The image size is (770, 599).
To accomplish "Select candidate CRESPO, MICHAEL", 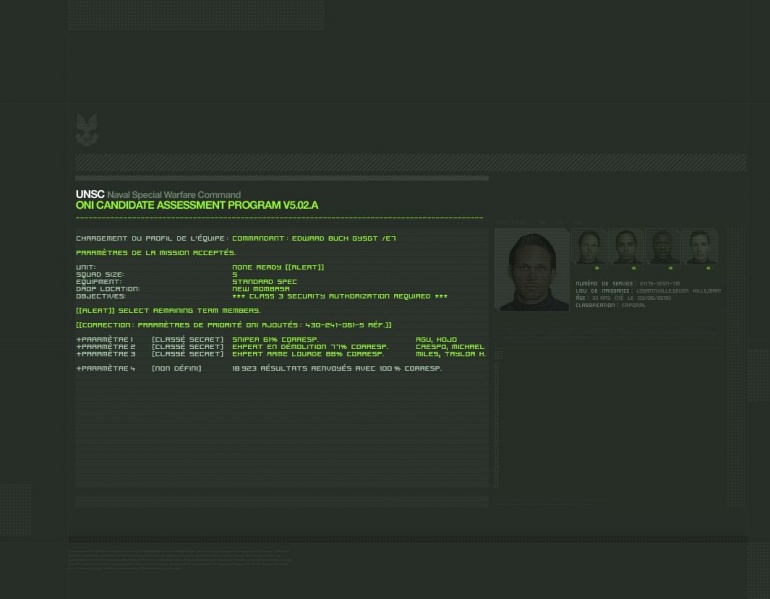I will [x=450, y=347].
